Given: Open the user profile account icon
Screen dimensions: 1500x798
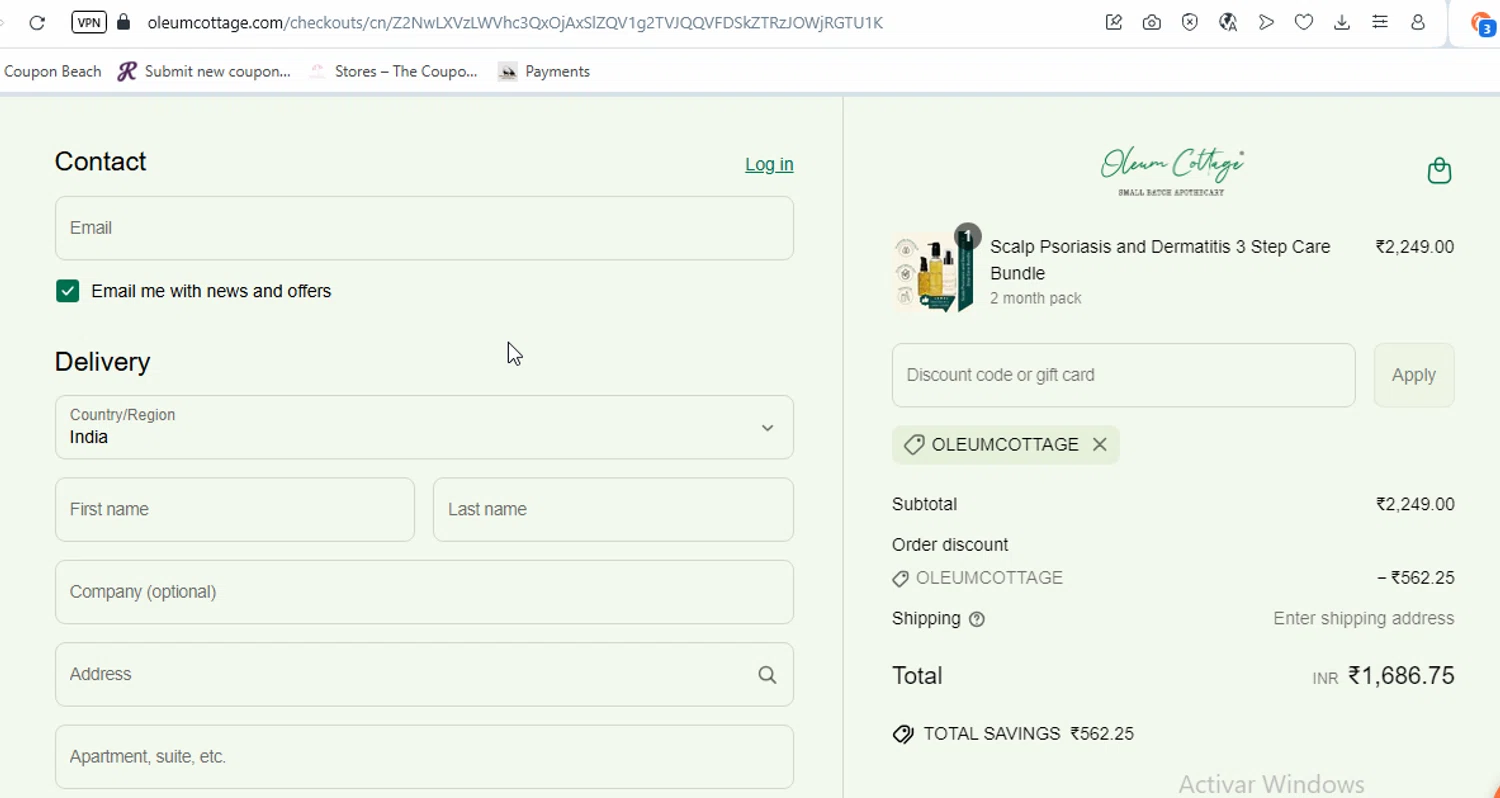Looking at the screenshot, I should pos(1418,22).
